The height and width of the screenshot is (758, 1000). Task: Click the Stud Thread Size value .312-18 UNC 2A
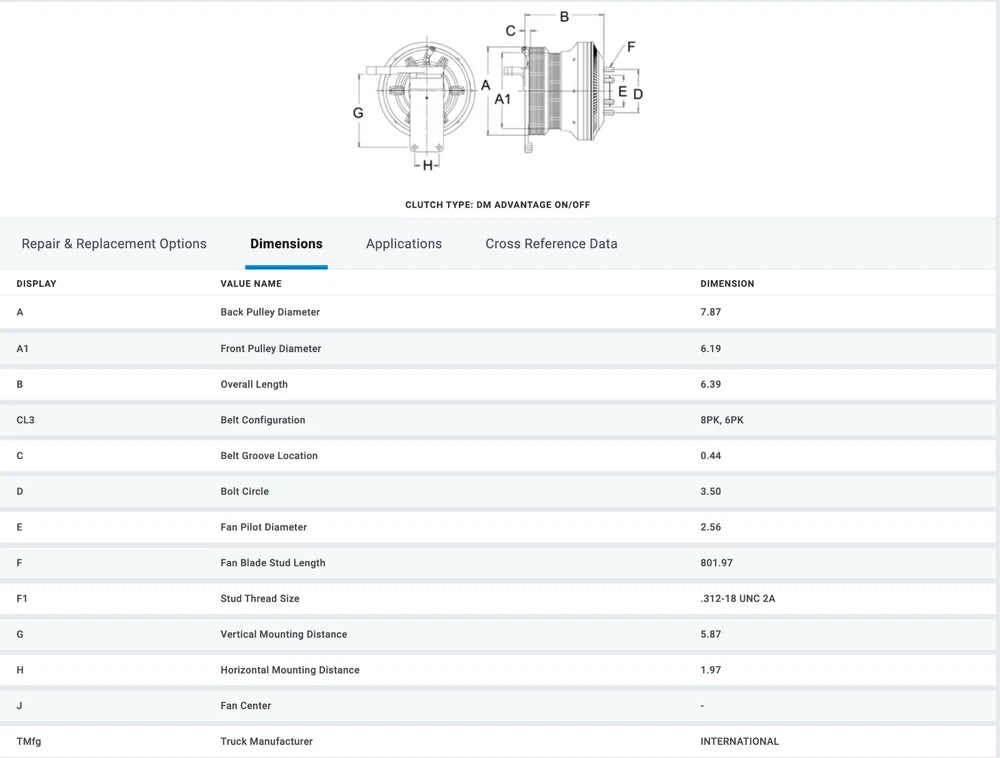[x=738, y=599]
